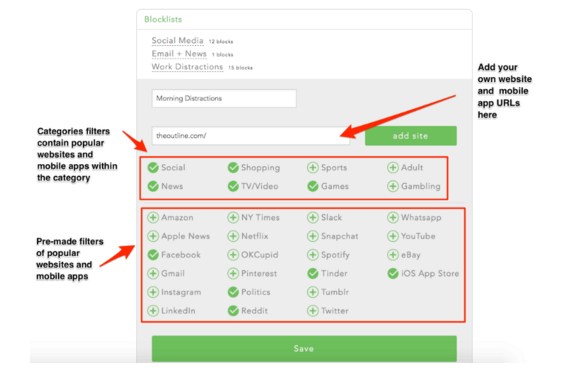Viewport: 565px width, 375px height.
Task: Select the Blocklists header tab
Action: click(x=163, y=19)
